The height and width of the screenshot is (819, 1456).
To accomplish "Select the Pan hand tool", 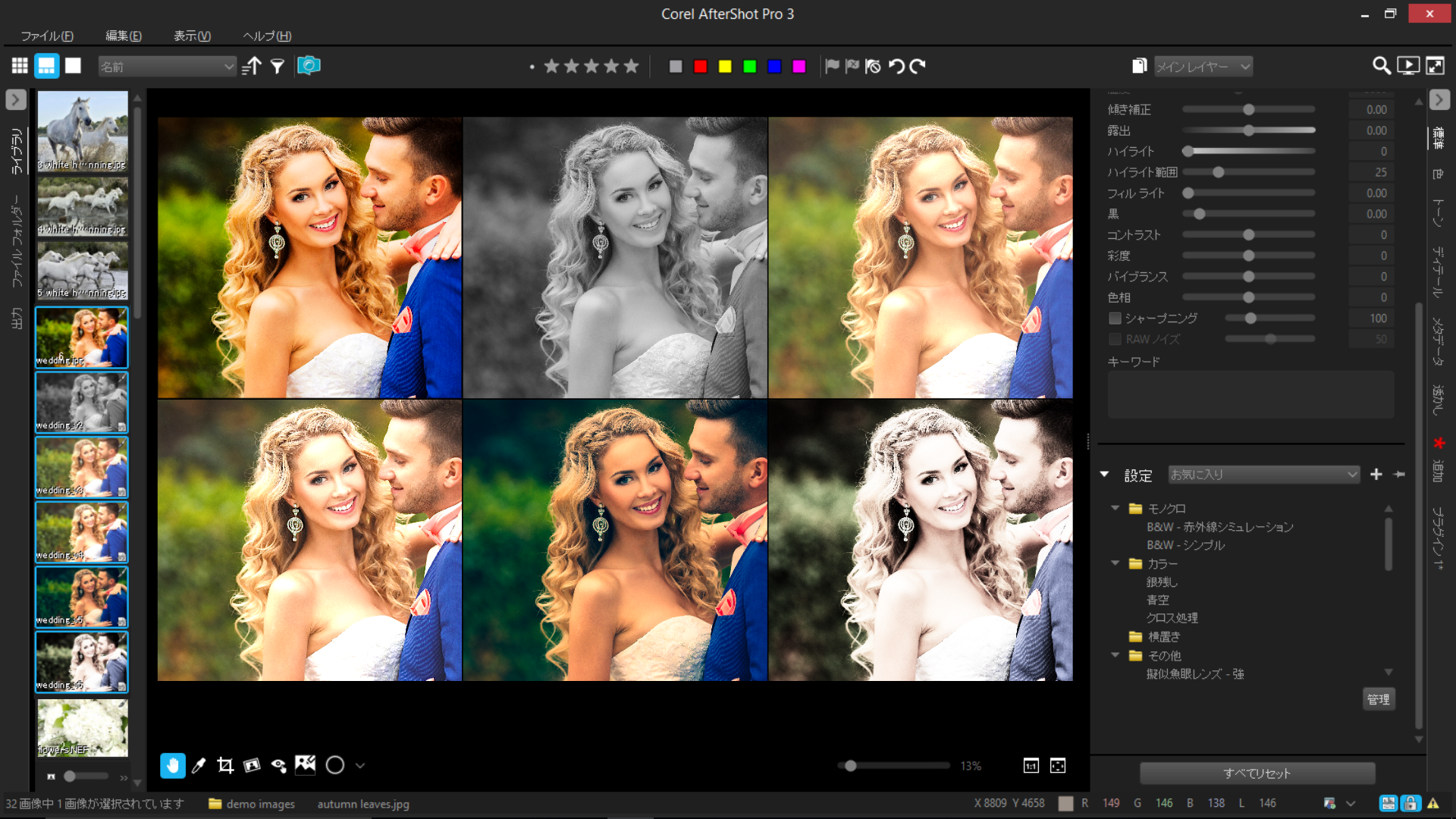I will click(x=173, y=765).
